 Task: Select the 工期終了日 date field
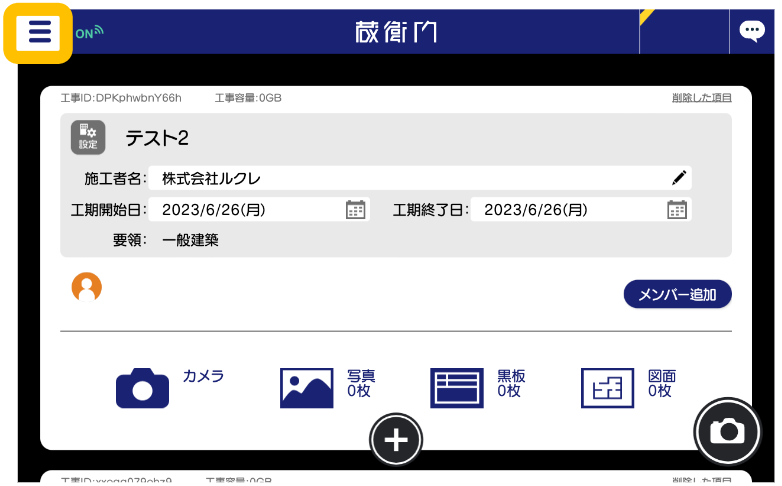point(581,210)
